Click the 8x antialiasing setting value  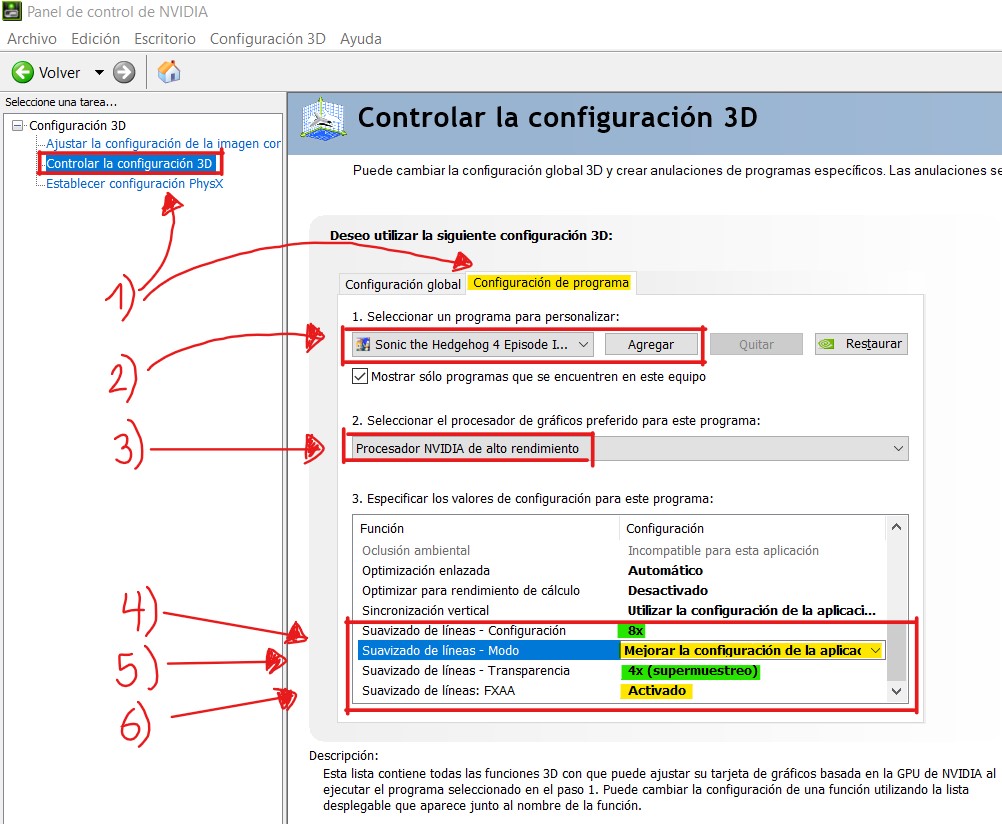[x=633, y=630]
